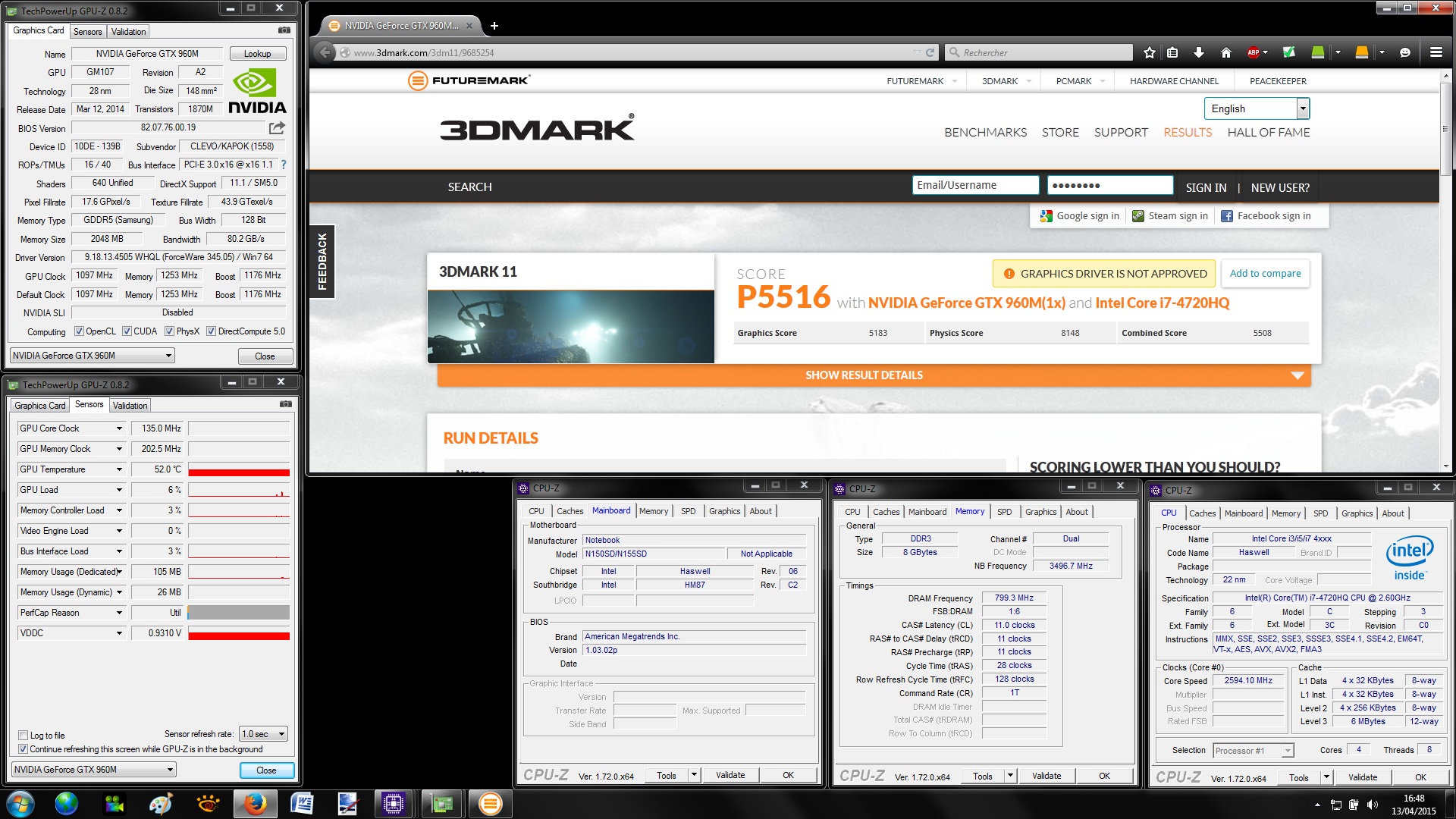The image size is (1456, 819).
Task: Click Add to compare button
Action: 1265,274
